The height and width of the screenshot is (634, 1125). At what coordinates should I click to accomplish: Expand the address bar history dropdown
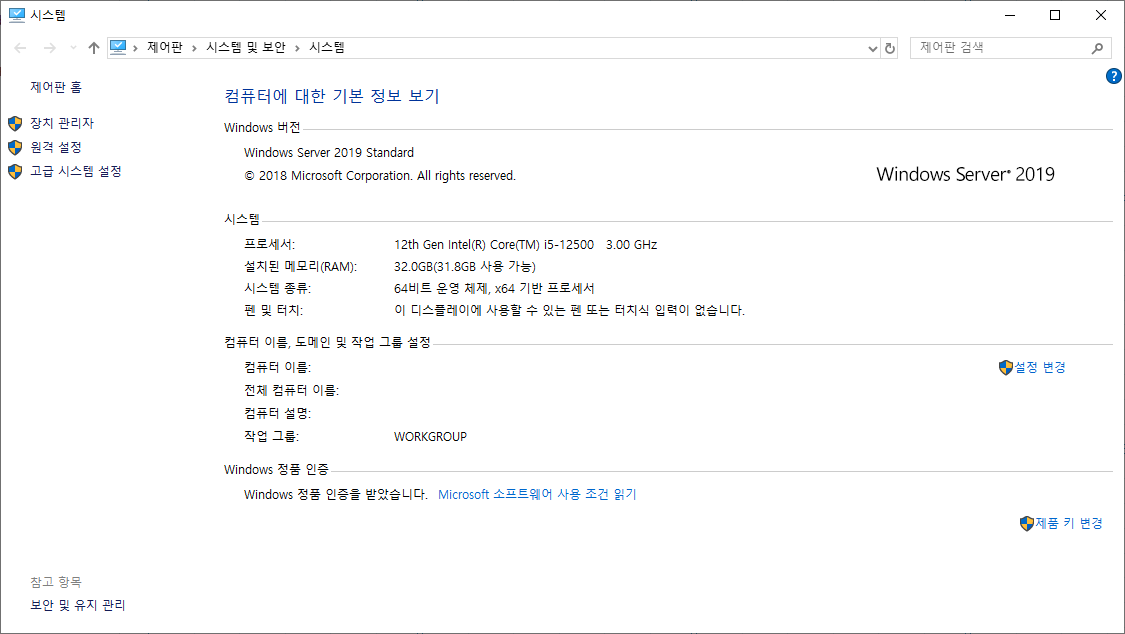coord(871,48)
